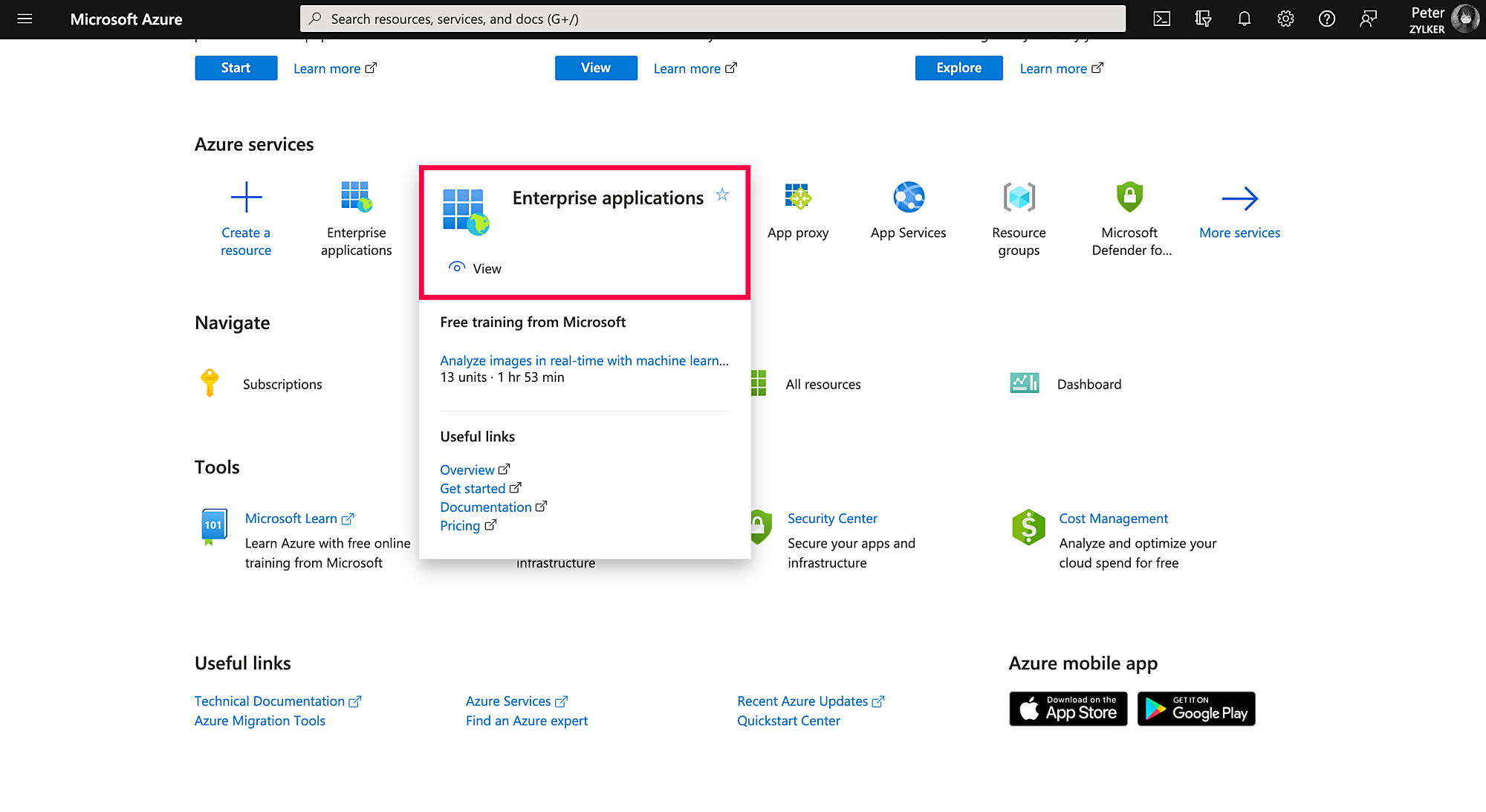Screen dimensions: 1486x812
Task: Click the Explore button
Action: pyautogui.click(x=958, y=68)
